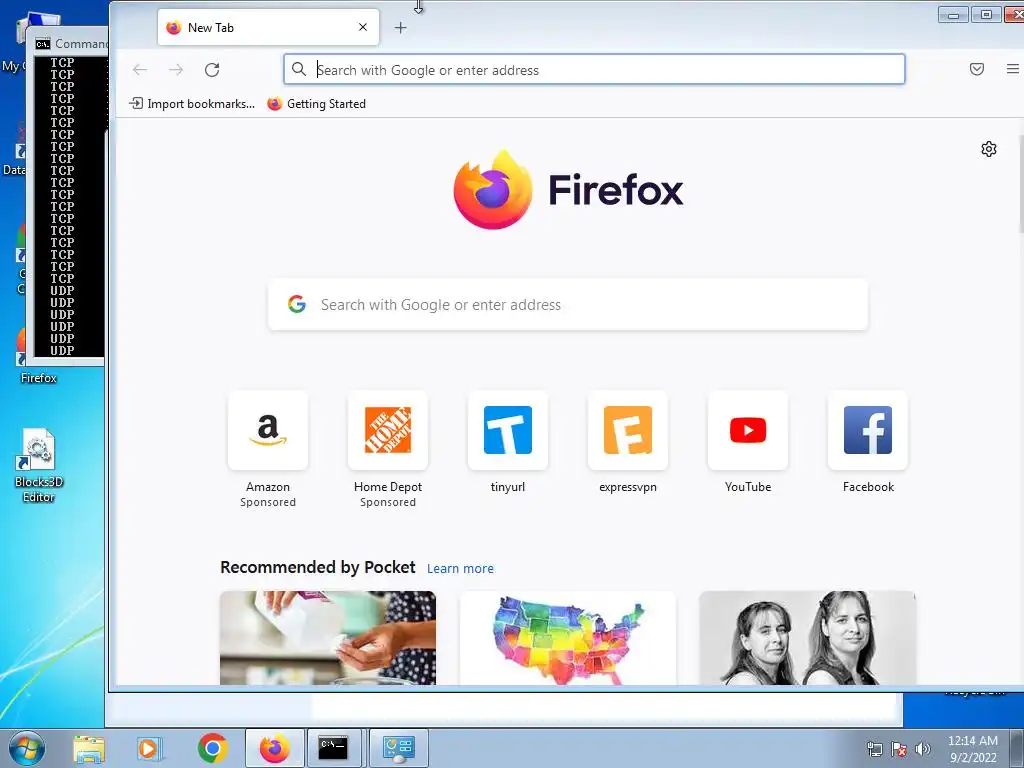Image resolution: width=1024 pixels, height=768 pixels.
Task: Switch to Command Prompt taskbar button
Action: click(x=334, y=748)
